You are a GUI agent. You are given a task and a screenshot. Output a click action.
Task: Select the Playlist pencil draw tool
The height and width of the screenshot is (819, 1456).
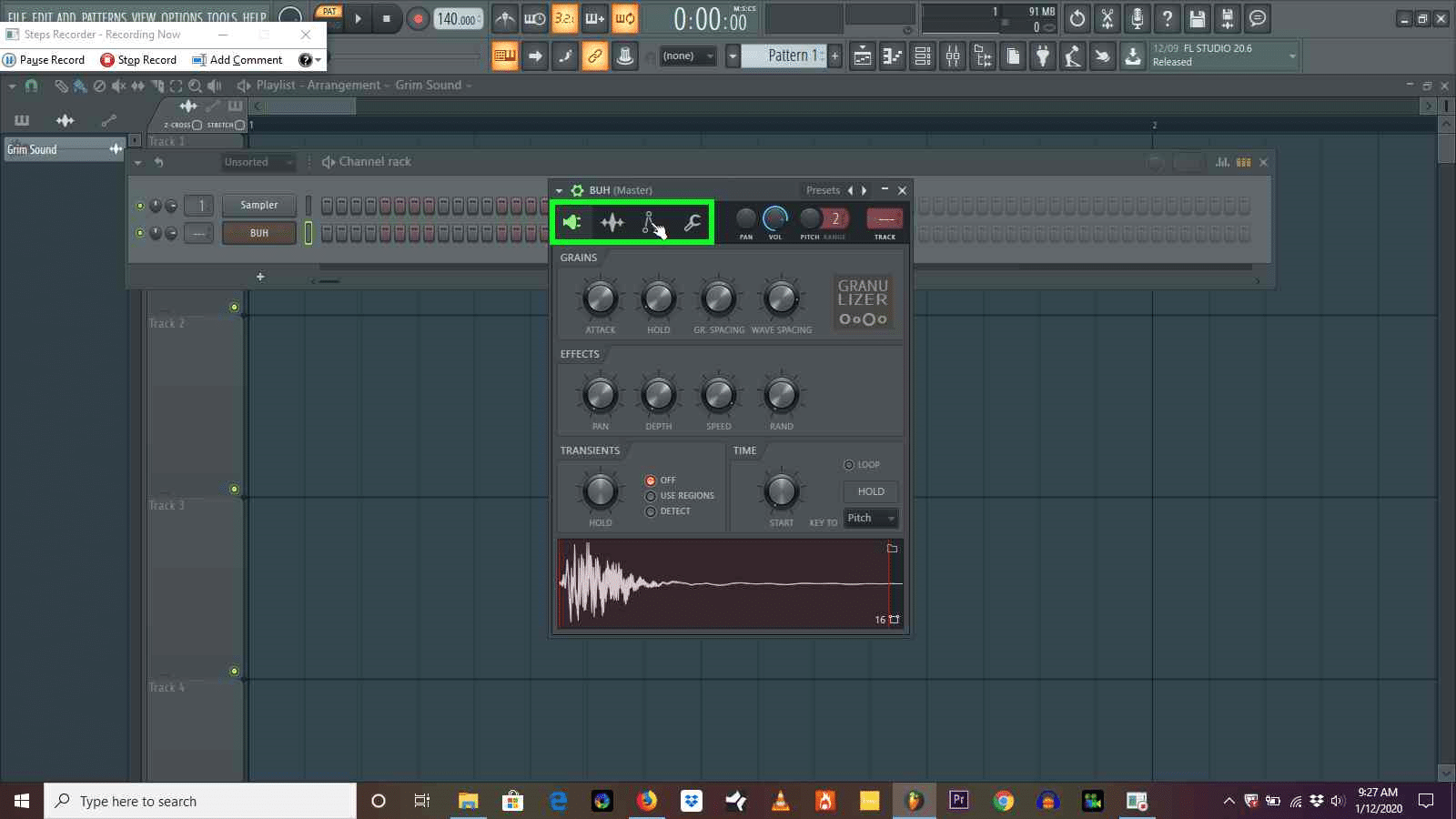(61, 86)
